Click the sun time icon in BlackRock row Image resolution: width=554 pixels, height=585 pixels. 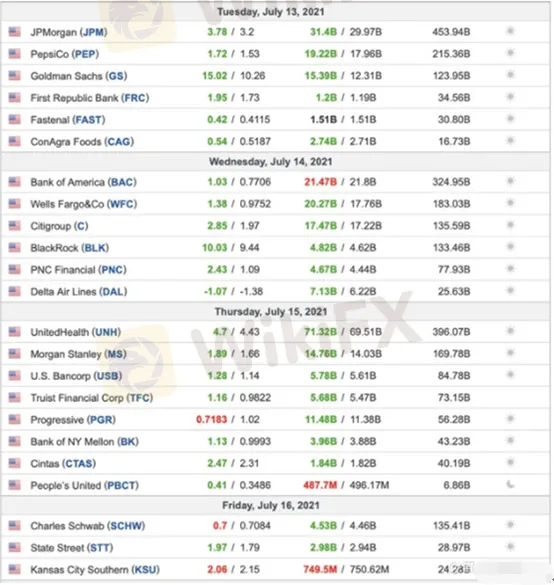510,247
